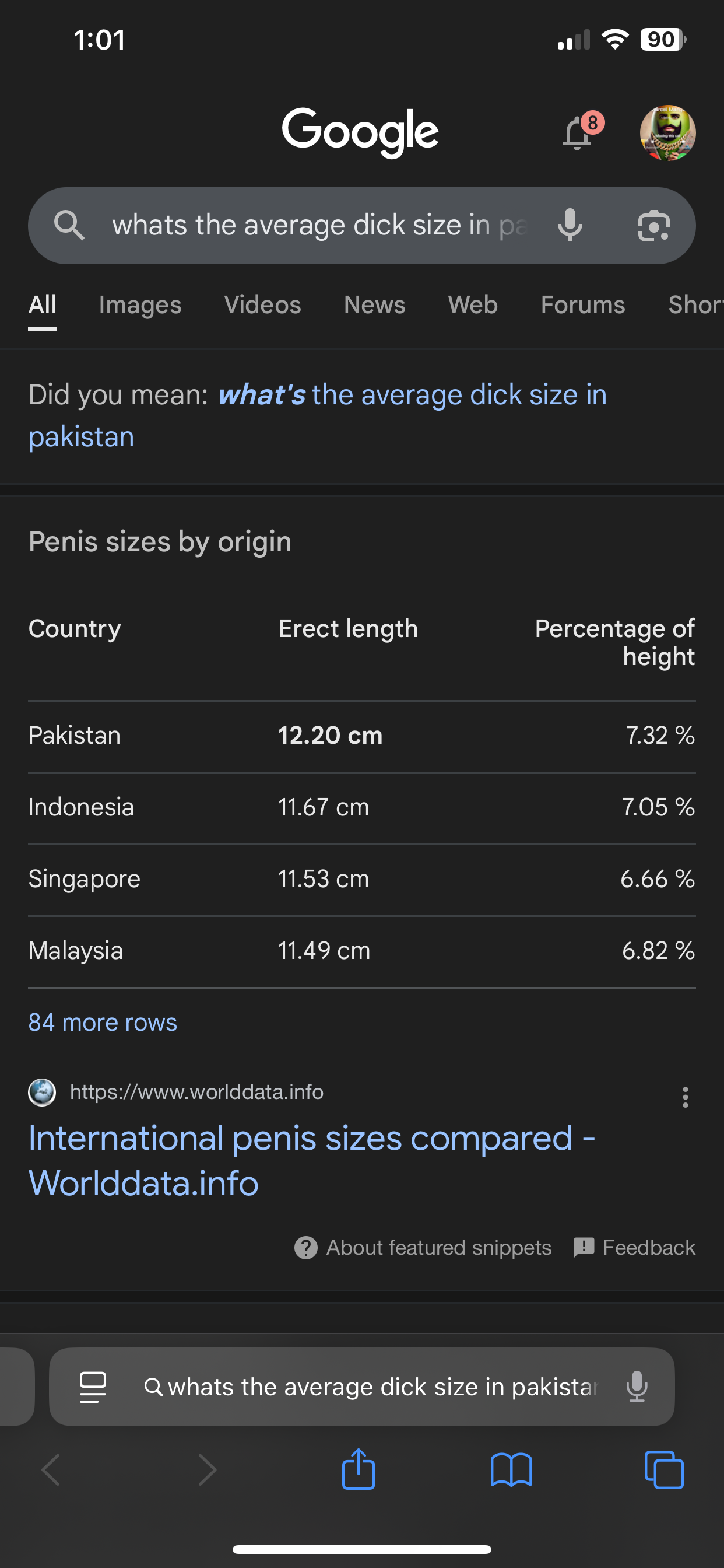Open the Google account profile picture
This screenshot has width=724, height=1568.
click(667, 132)
